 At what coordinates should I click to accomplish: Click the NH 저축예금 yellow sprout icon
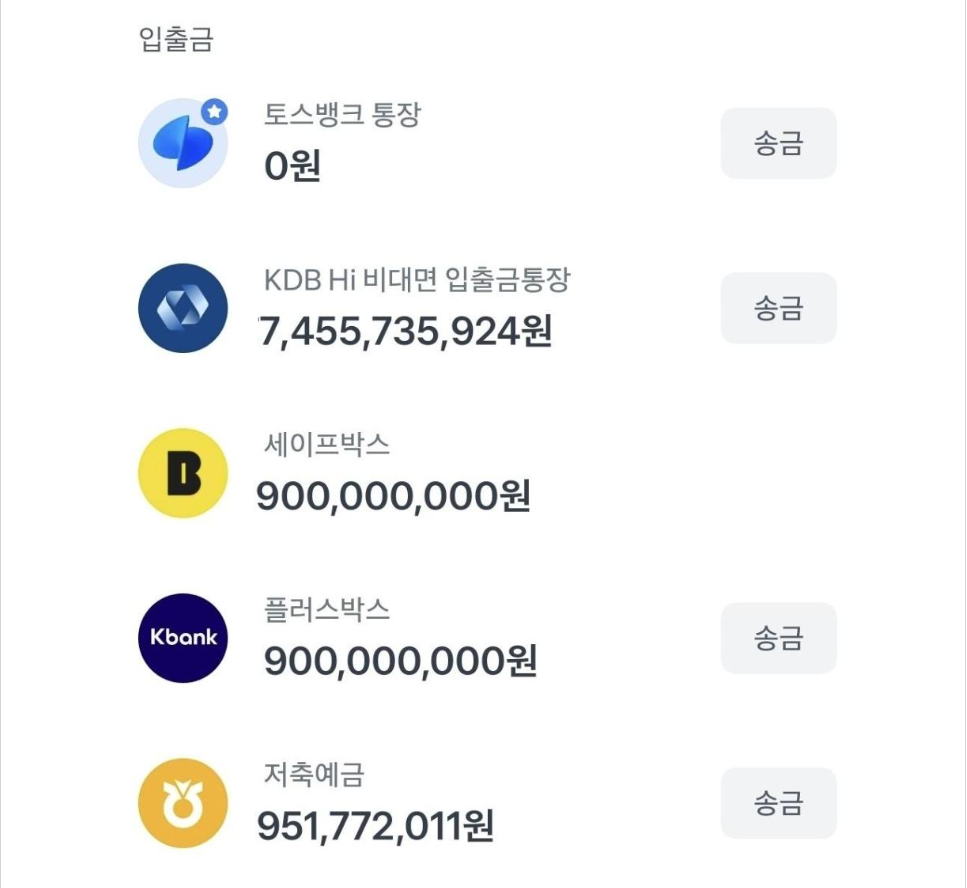click(182, 802)
